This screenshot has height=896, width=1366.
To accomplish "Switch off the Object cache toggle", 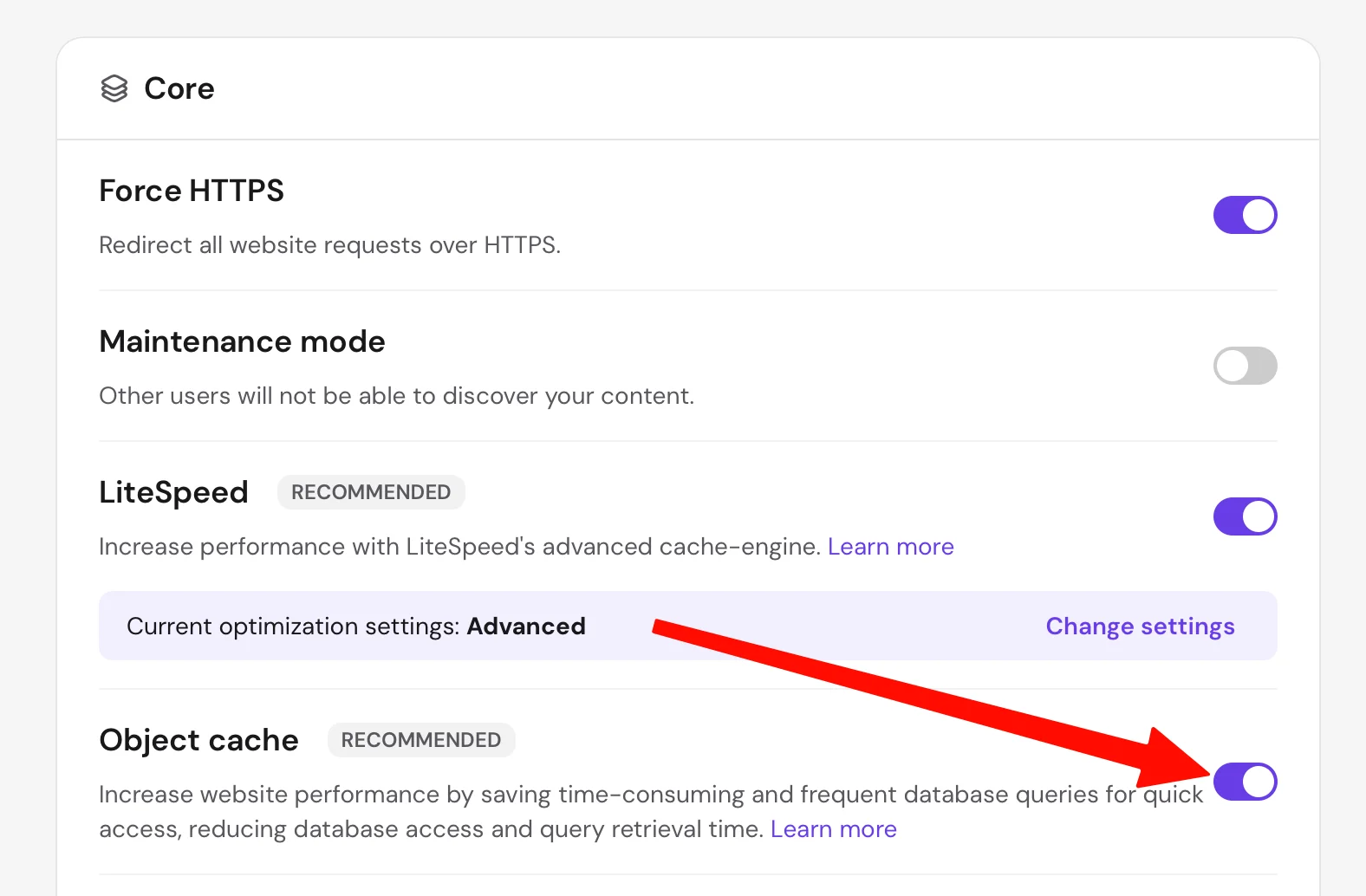I will coord(1245,782).
